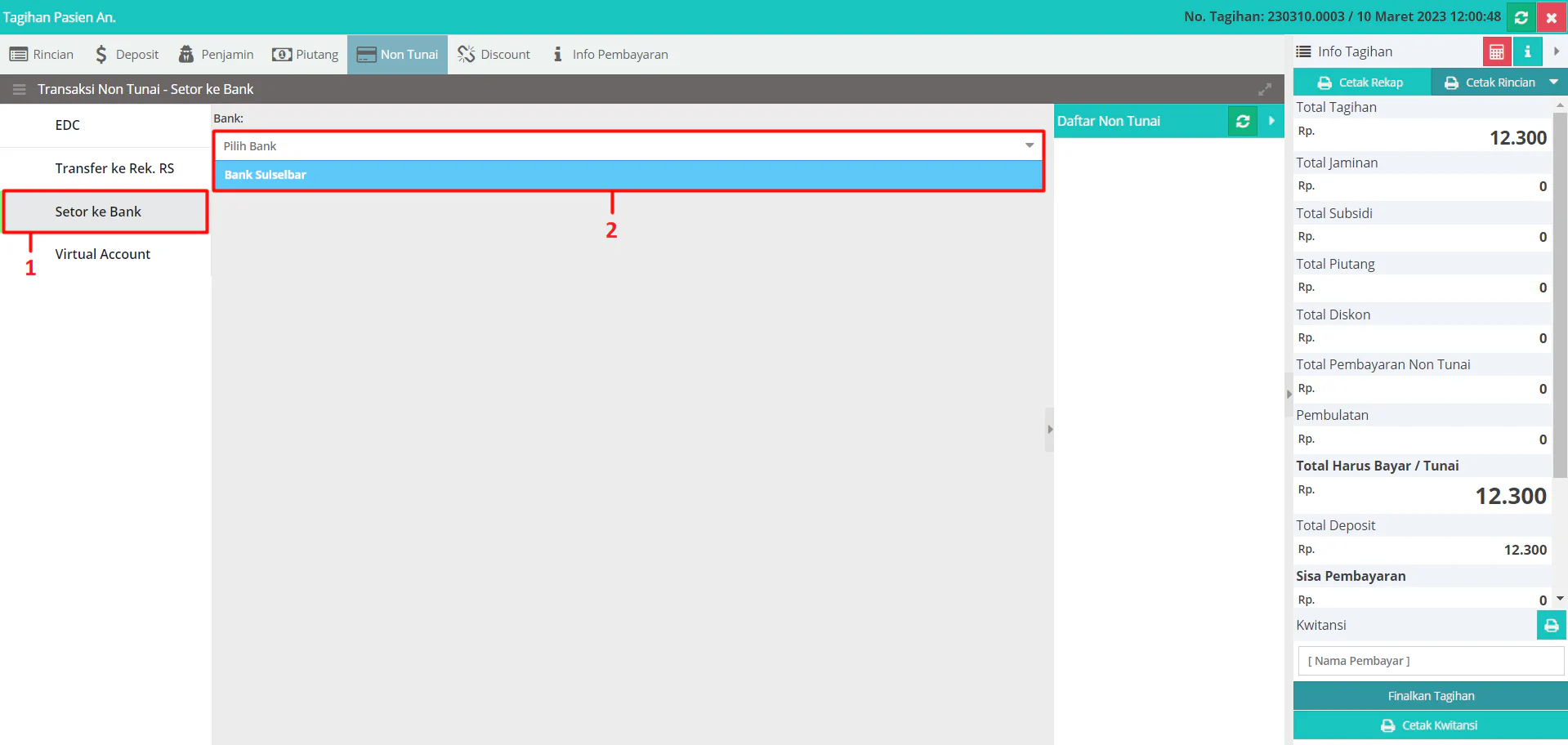1568x745 pixels.
Task: Click the green info icon in Info Tagihan
Action: pyautogui.click(x=1527, y=51)
